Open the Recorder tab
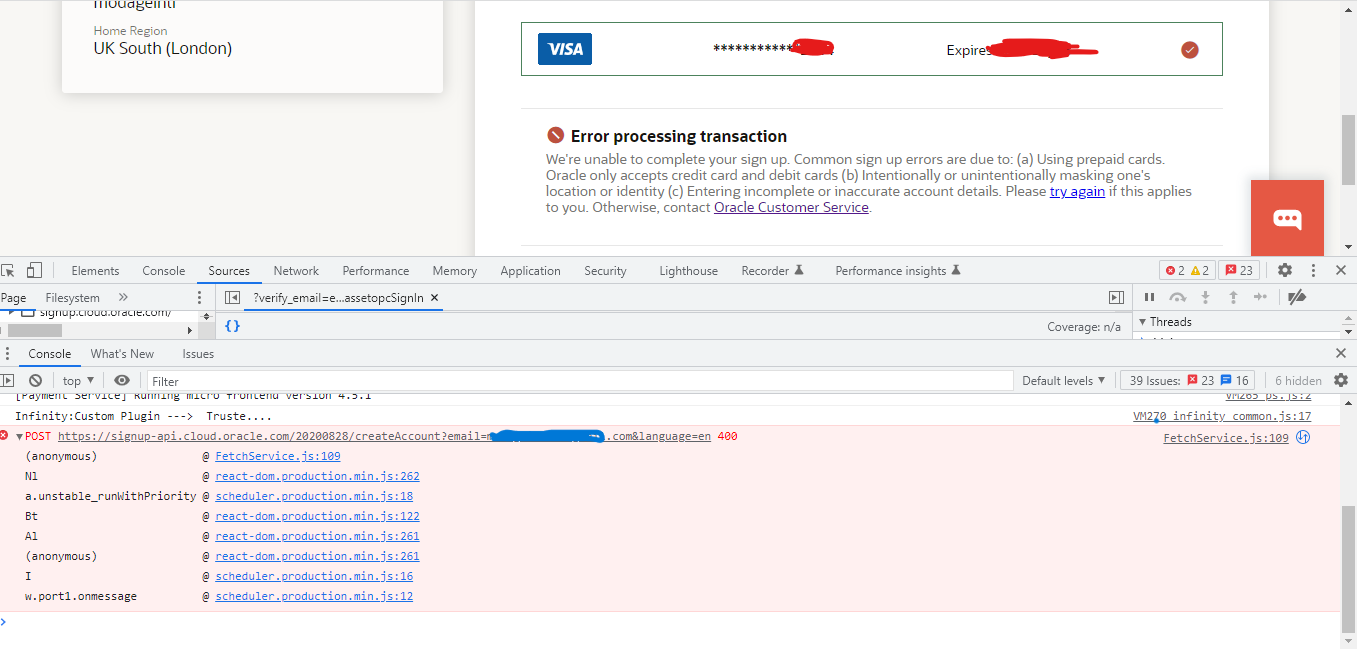Viewport: 1357px width, 649px height. tap(772, 270)
